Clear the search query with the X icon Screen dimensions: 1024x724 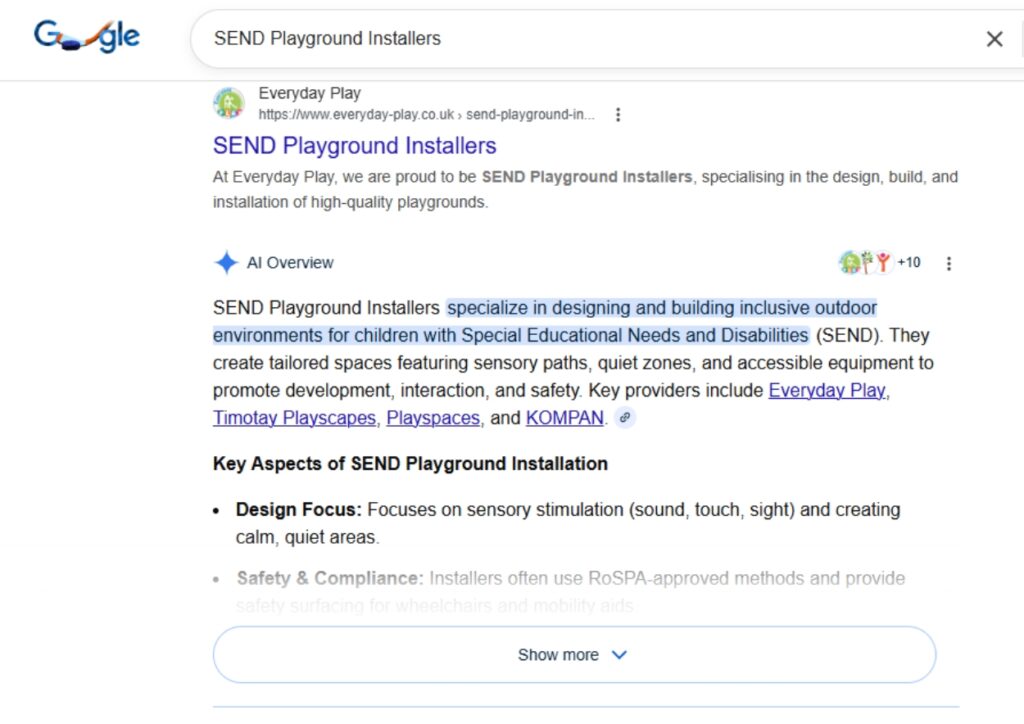[994, 39]
